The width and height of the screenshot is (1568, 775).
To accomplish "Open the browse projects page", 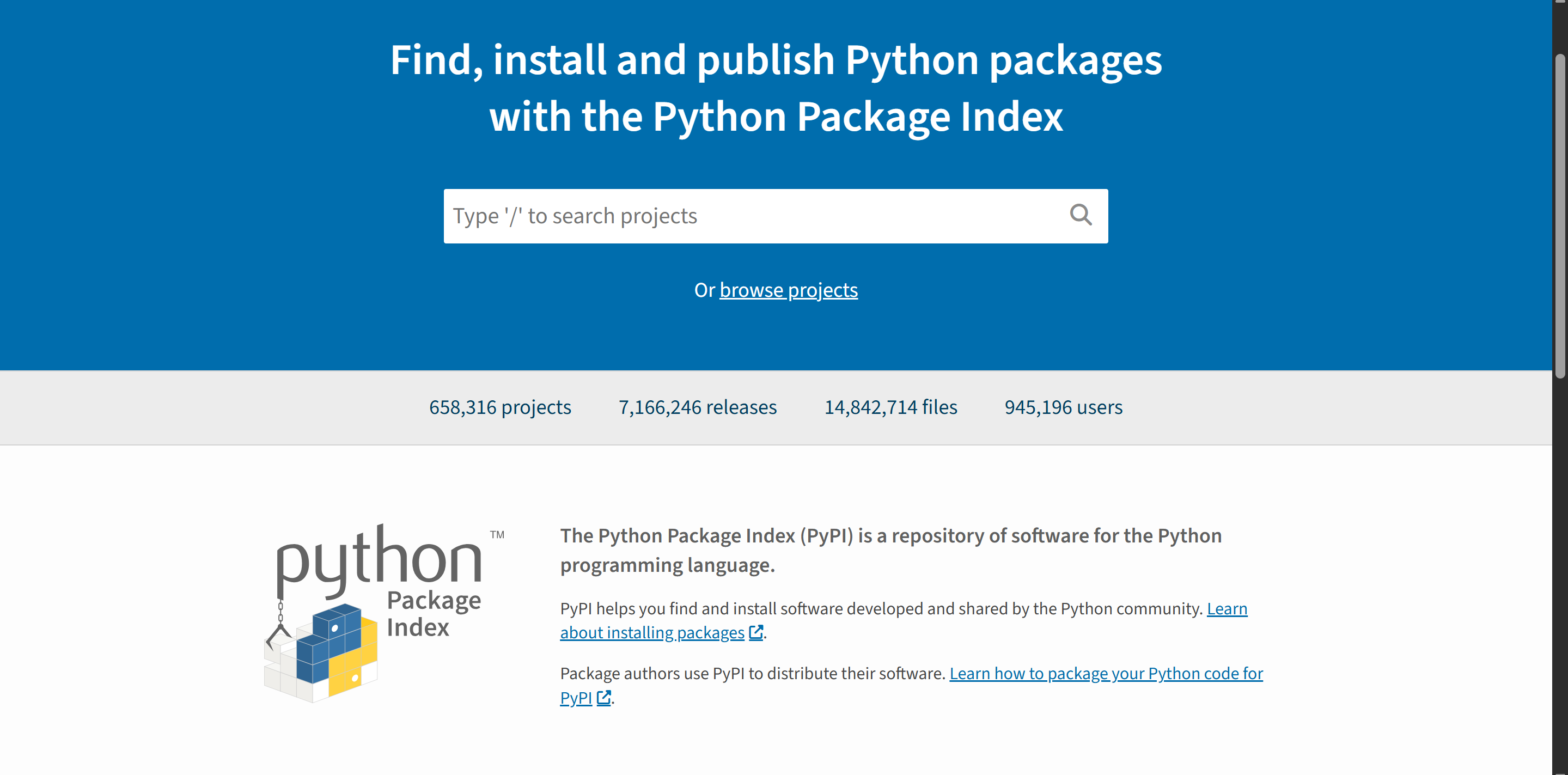I will (788, 290).
